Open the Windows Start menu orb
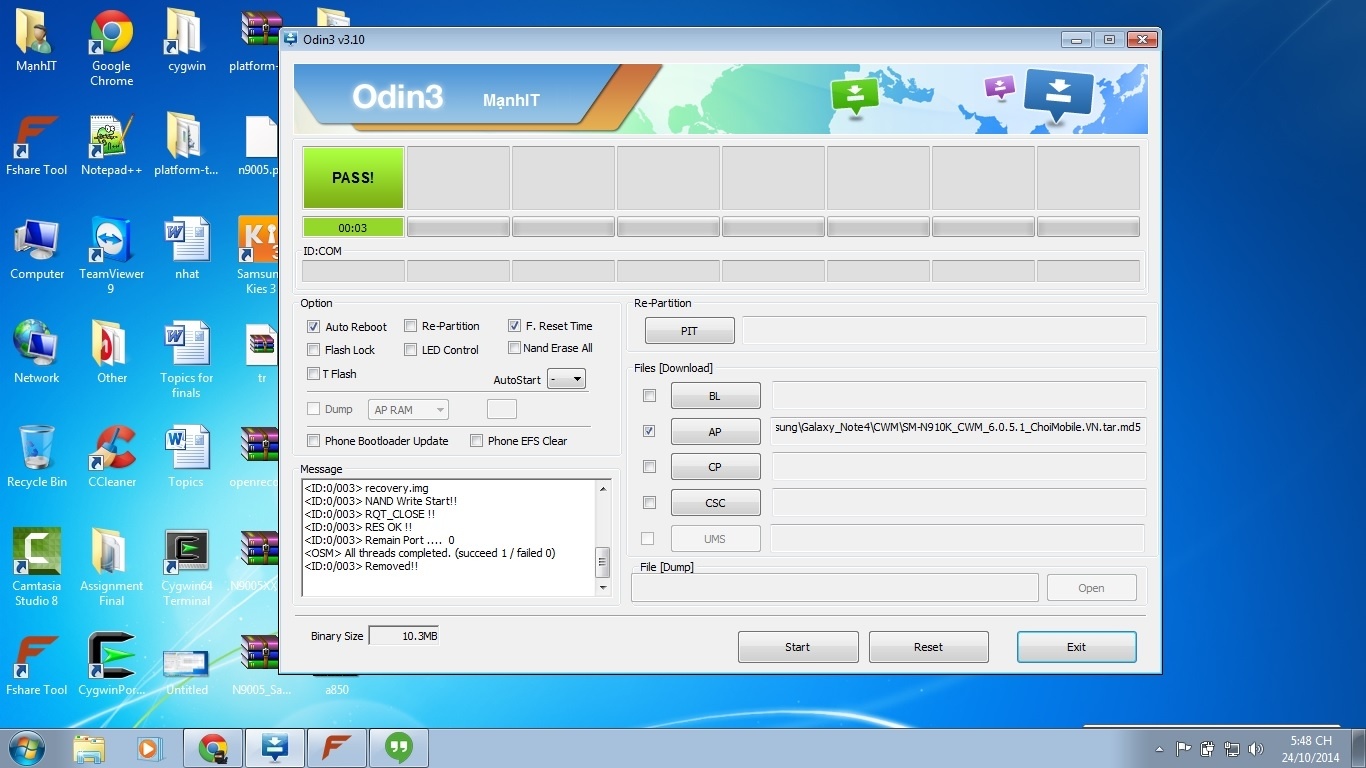This screenshot has width=1366, height=768. [x=26, y=748]
